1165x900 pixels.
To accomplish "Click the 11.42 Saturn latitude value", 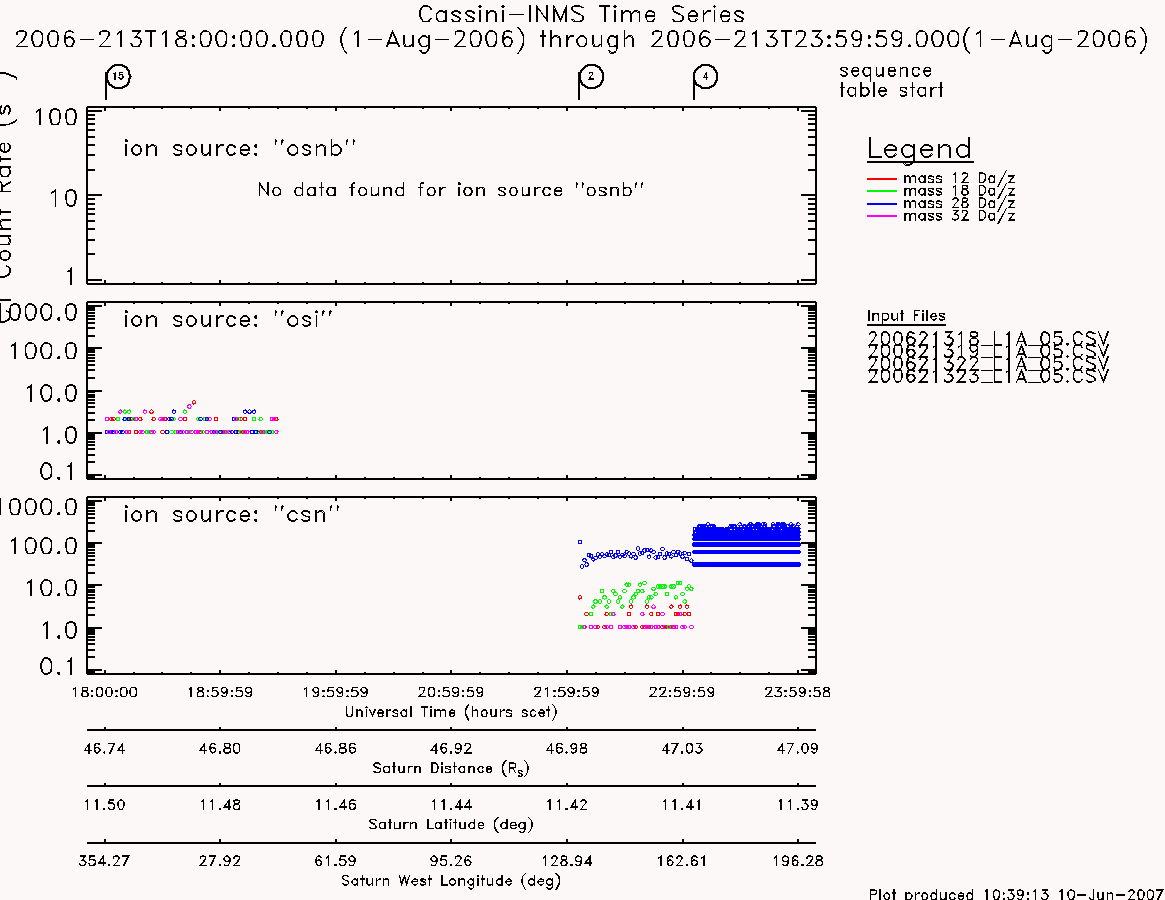I will 567,805.
